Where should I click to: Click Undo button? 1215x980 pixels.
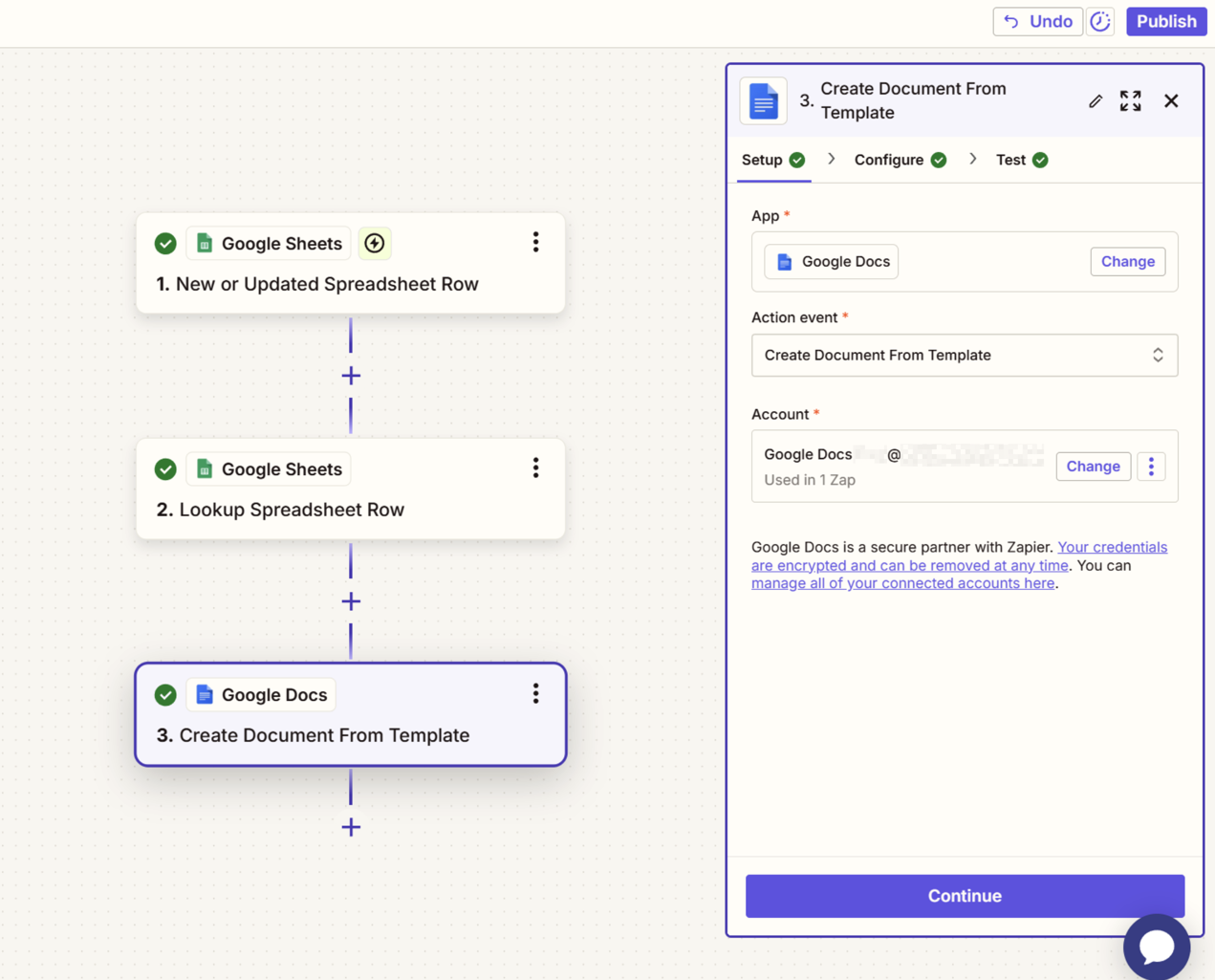point(1038,21)
